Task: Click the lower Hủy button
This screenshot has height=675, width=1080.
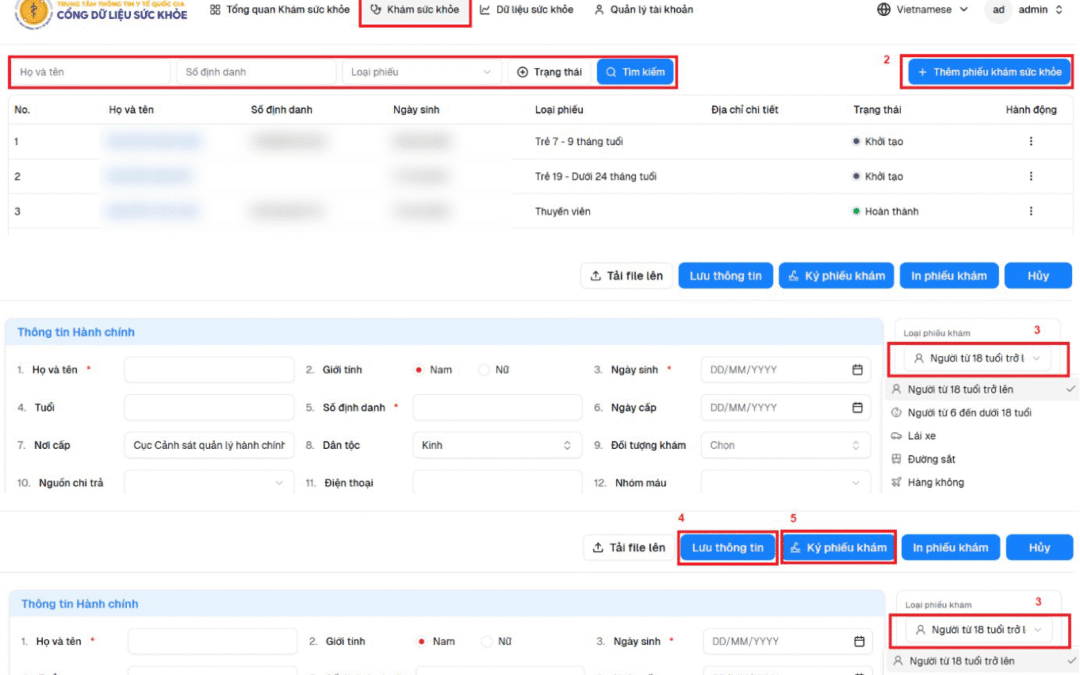Action: [1039, 548]
